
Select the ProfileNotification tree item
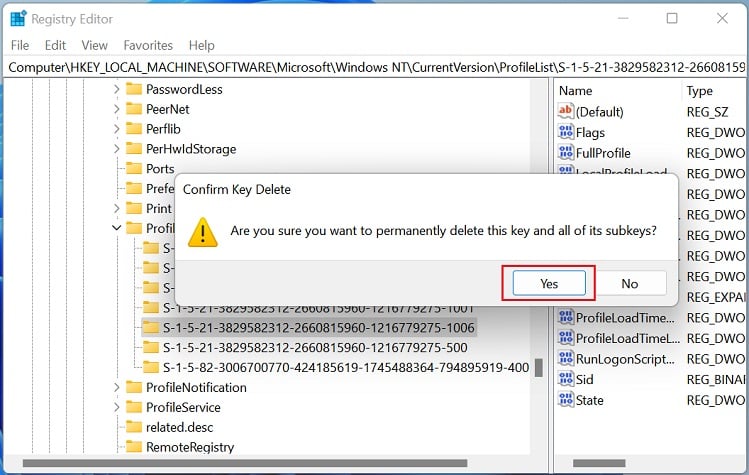coord(196,388)
